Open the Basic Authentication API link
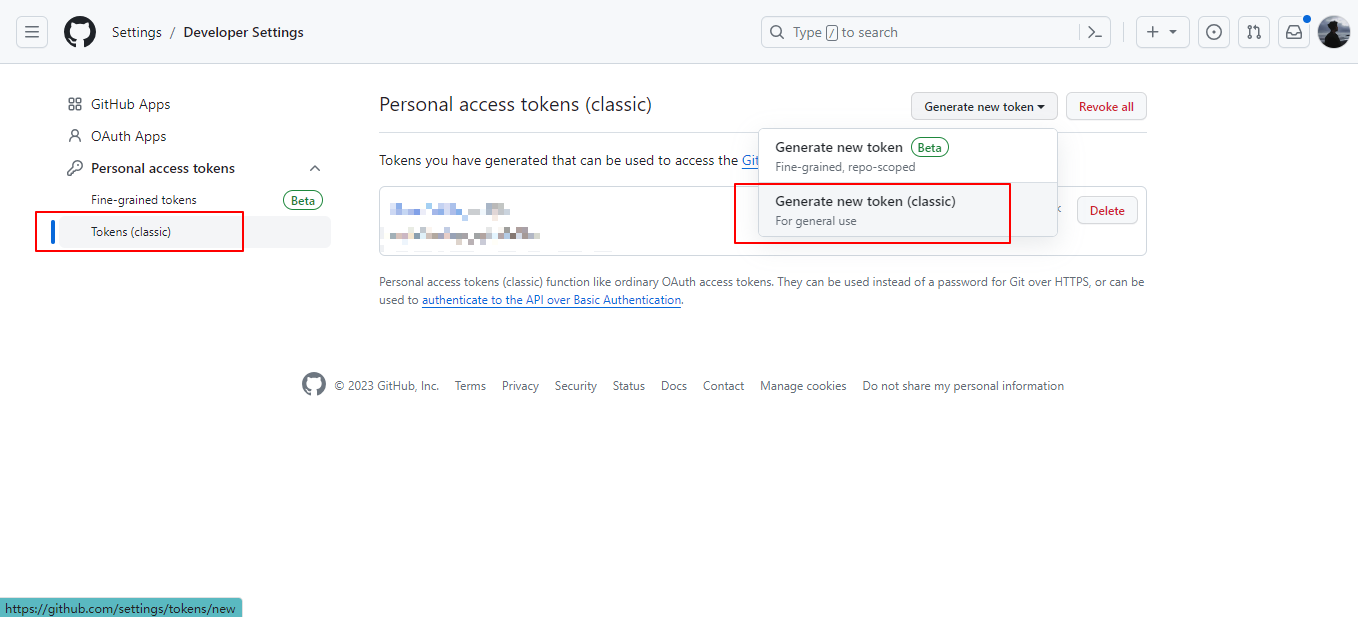1358x617 pixels. [551, 300]
